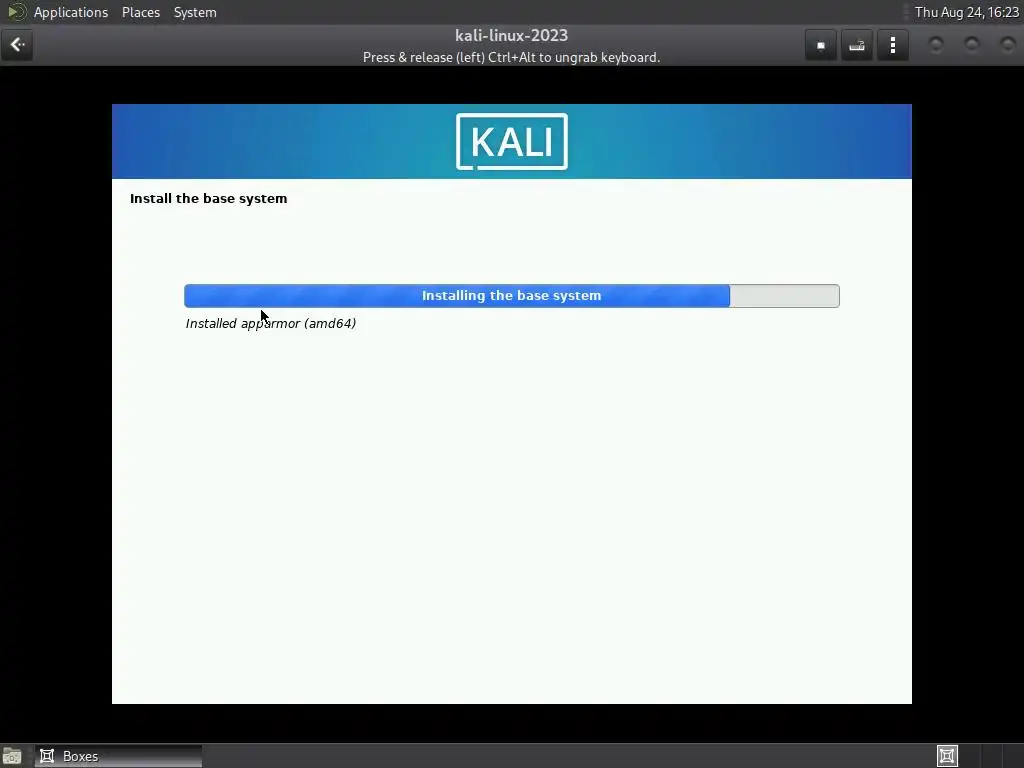This screenshot has width=1024, height=768.
Task: Click the MATE logo icon beside Applications
Action: pos(16,12)
